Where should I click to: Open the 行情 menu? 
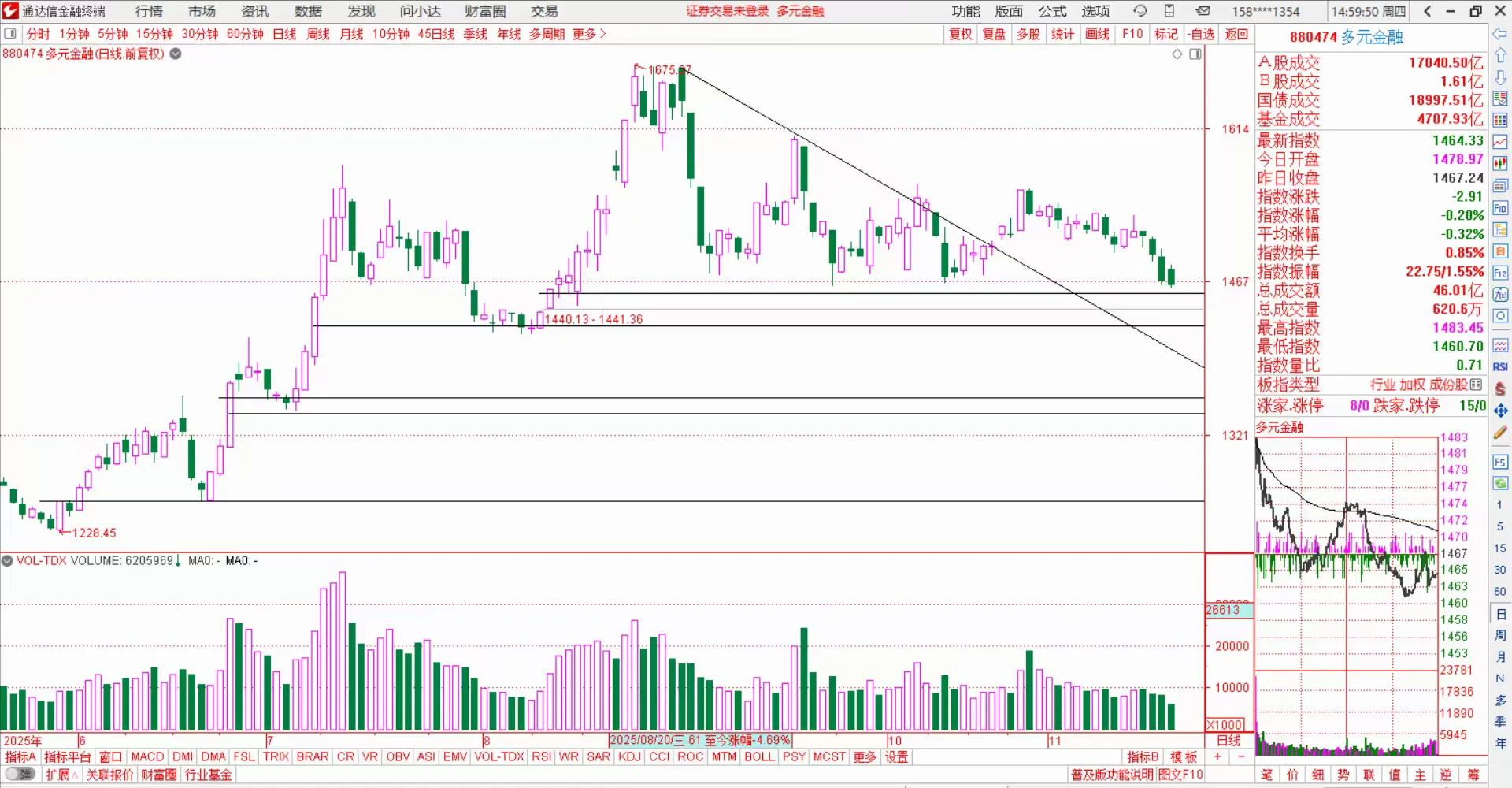149,11
